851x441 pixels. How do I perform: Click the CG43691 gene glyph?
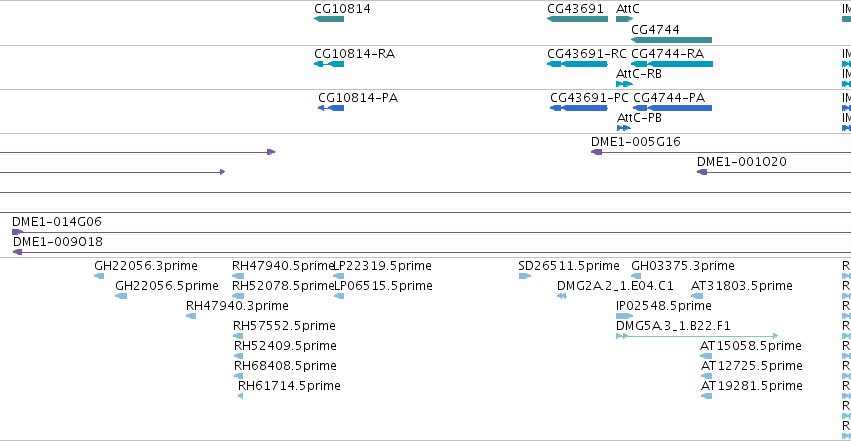click(577, 19)
